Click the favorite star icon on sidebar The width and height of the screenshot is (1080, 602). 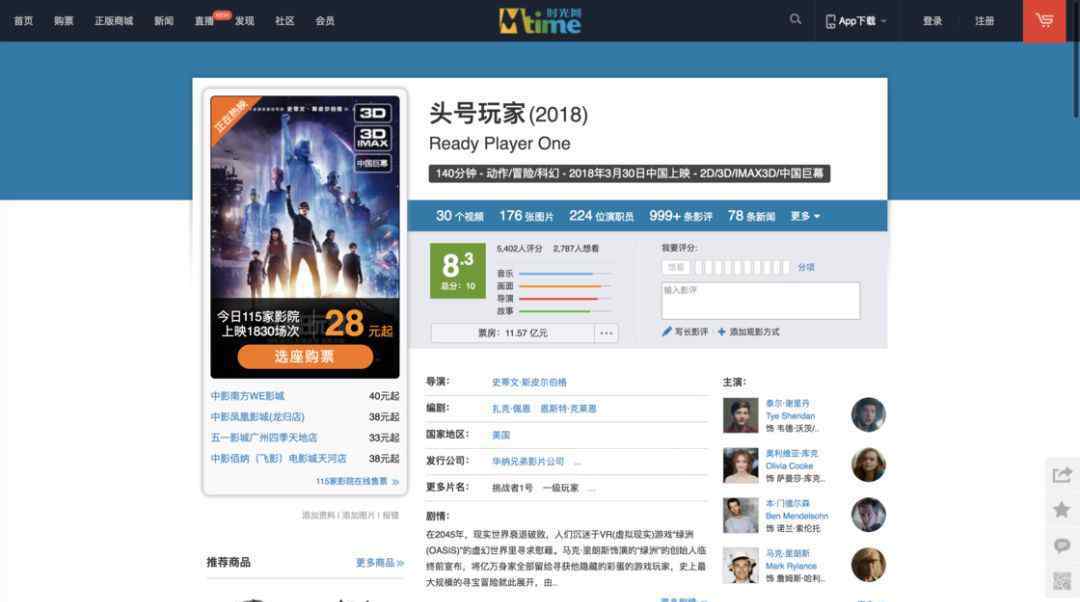1062,510
